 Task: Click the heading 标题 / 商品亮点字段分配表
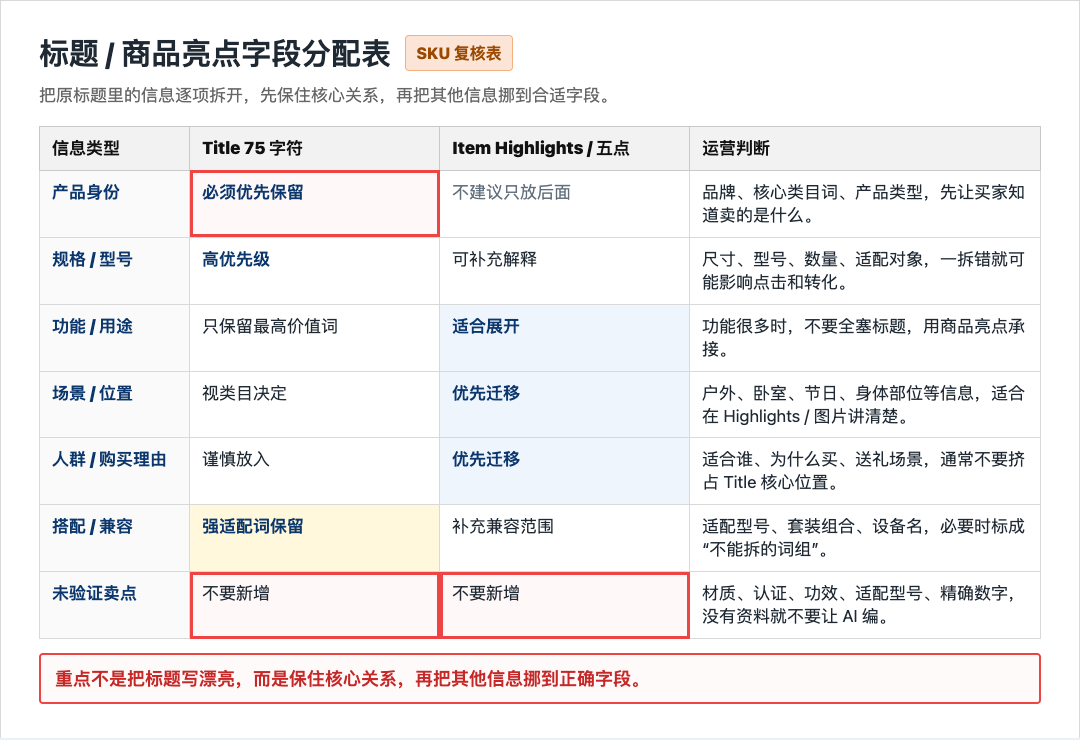click(x=215, y=54)
